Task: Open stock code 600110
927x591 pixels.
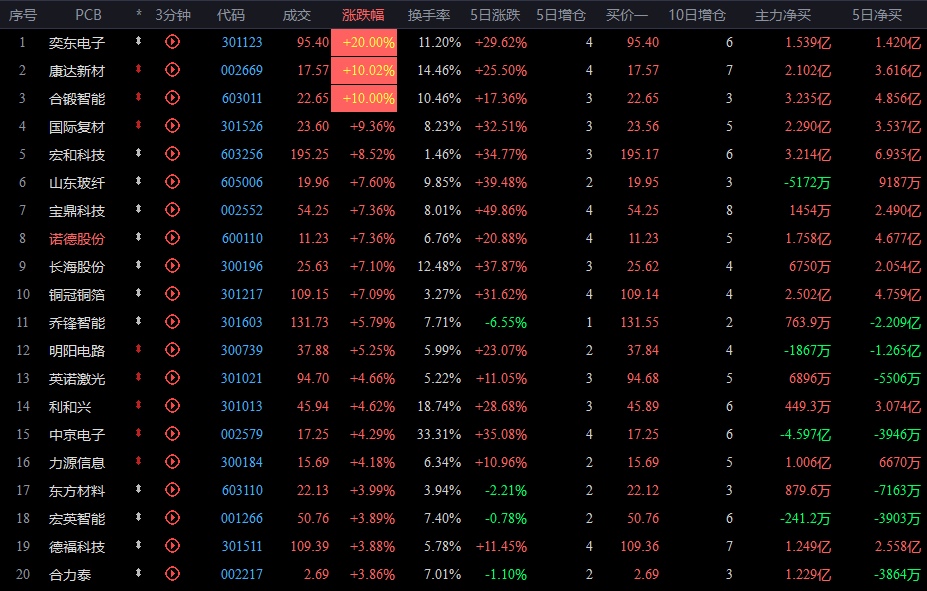Action: (242, 238)
